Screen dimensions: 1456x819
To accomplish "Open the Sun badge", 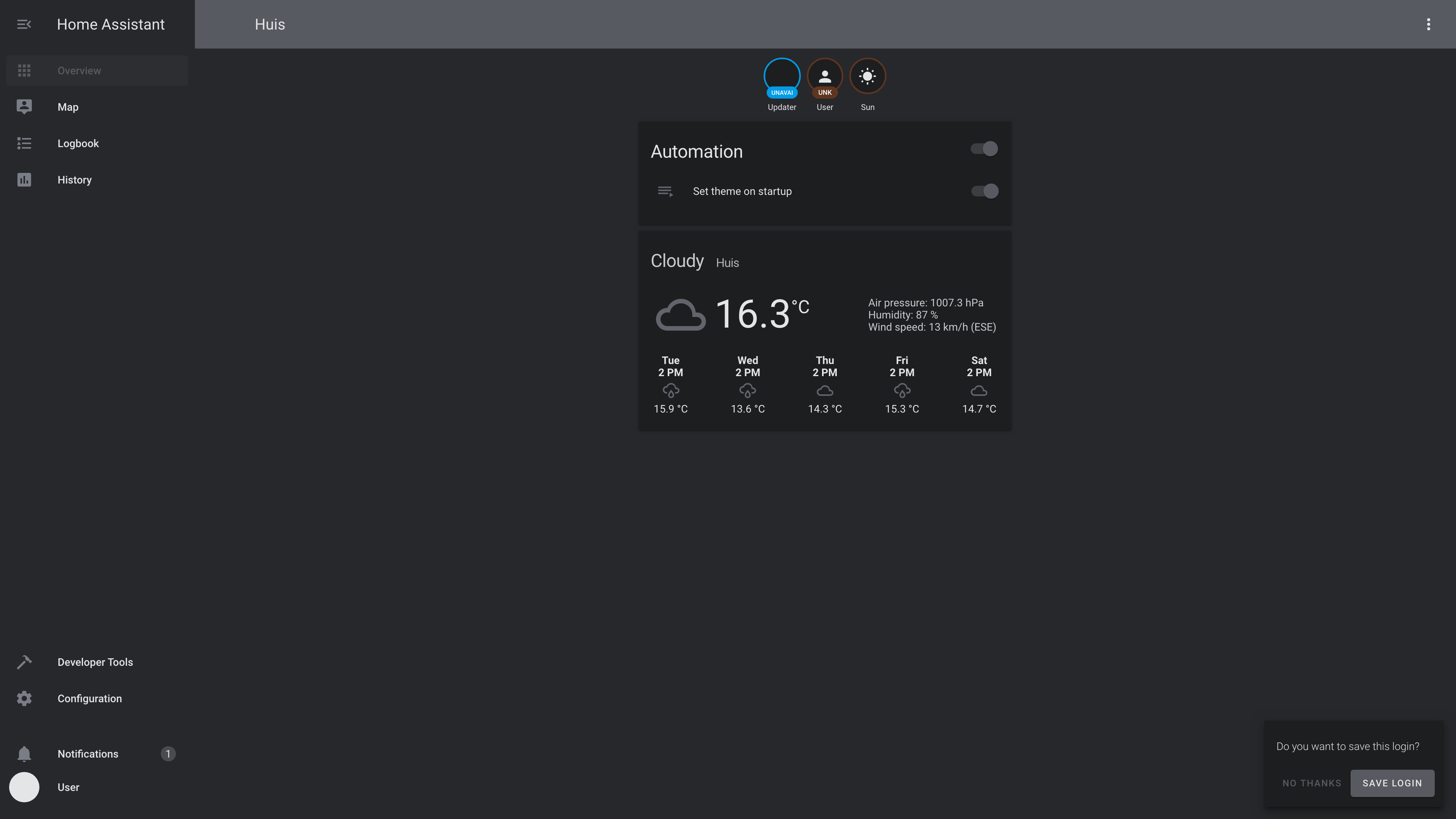I will pyautogui.click(x=868, y=76).
